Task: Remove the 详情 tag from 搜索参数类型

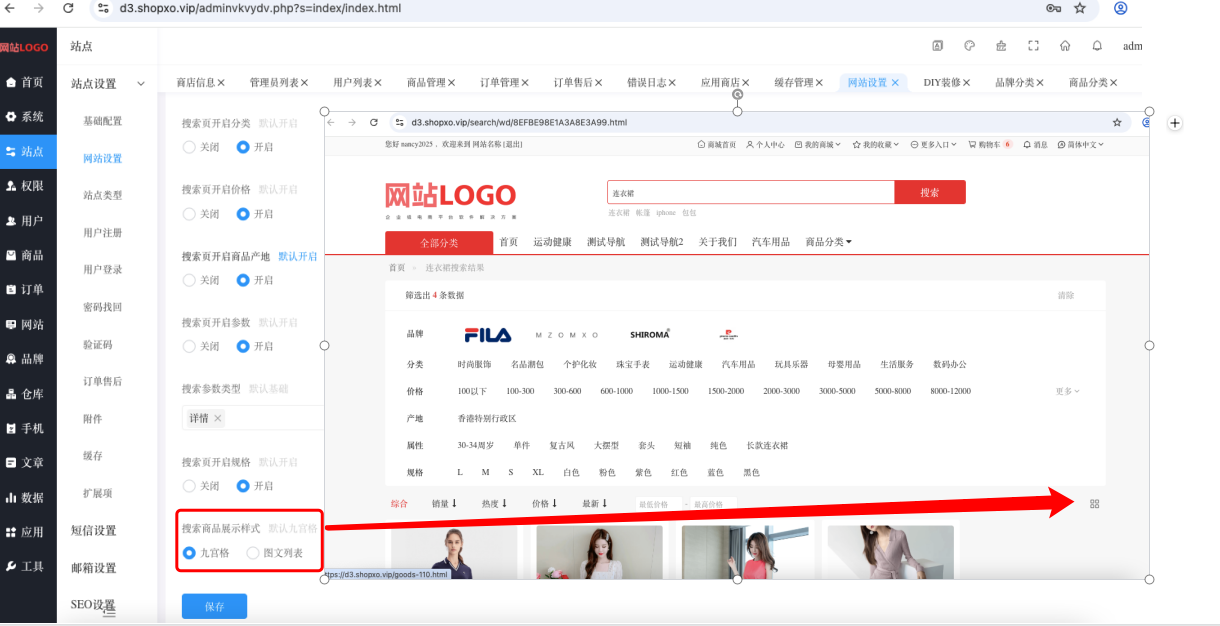Action: pyautogui.click(x=218, y=418)
